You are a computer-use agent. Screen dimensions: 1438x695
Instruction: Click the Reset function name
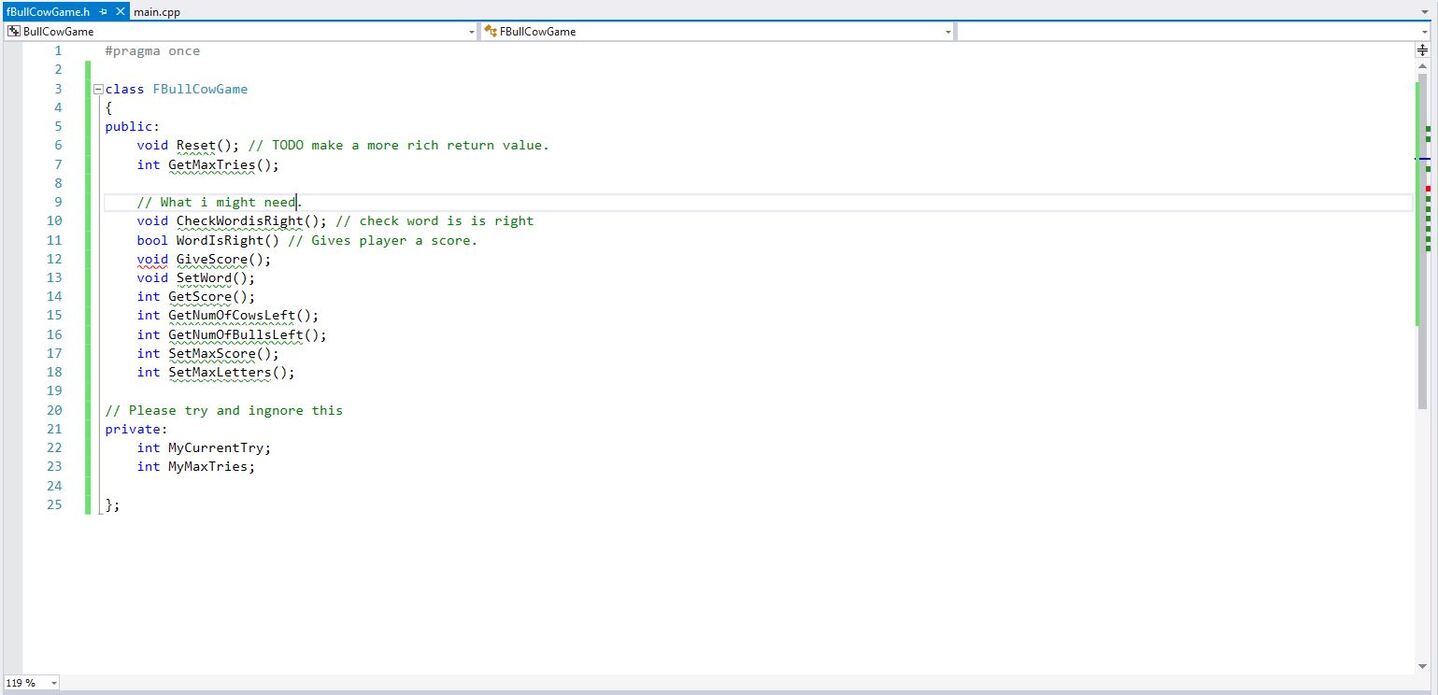tap(196, 145)
